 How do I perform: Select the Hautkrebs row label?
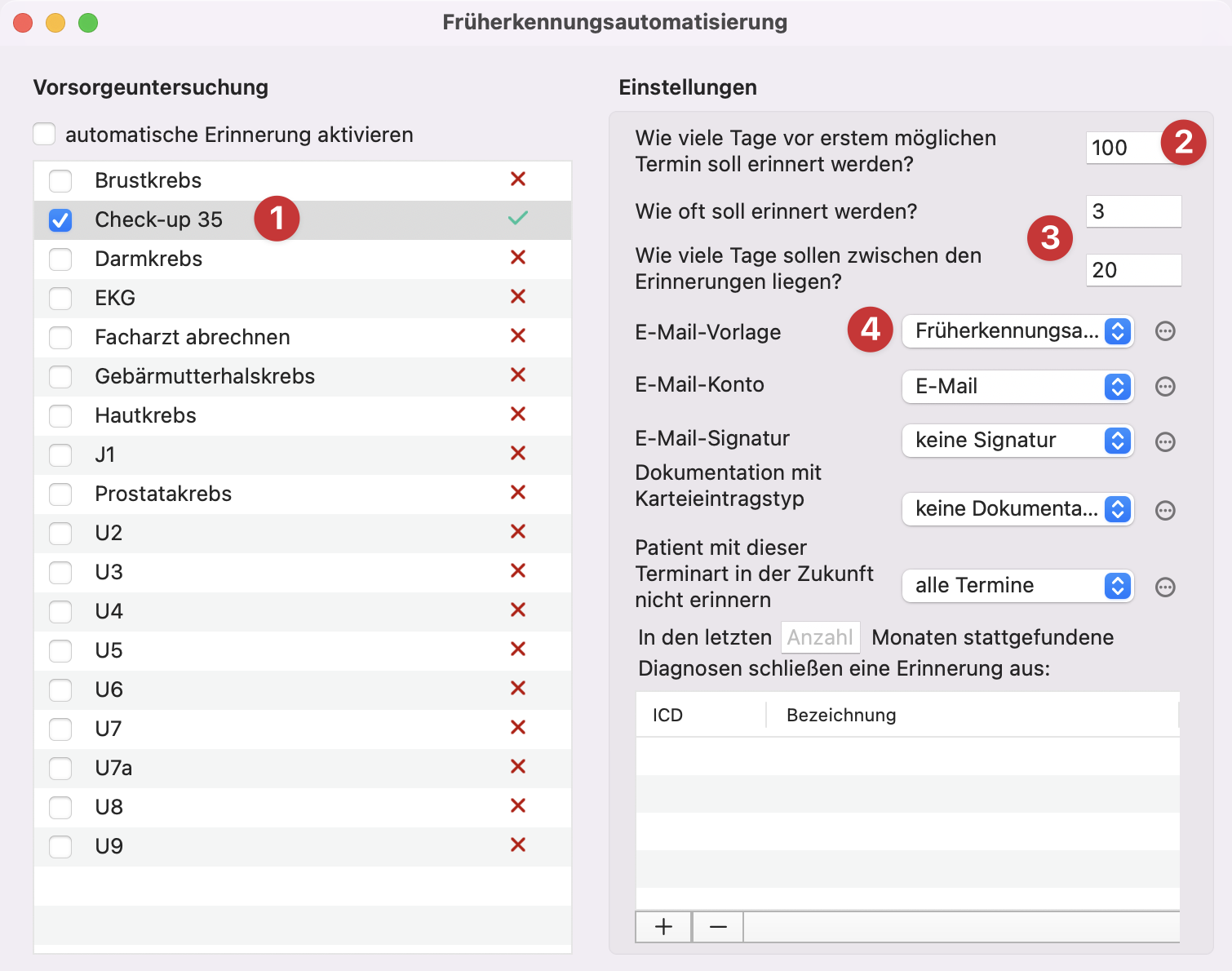click(x=145, y=415)
